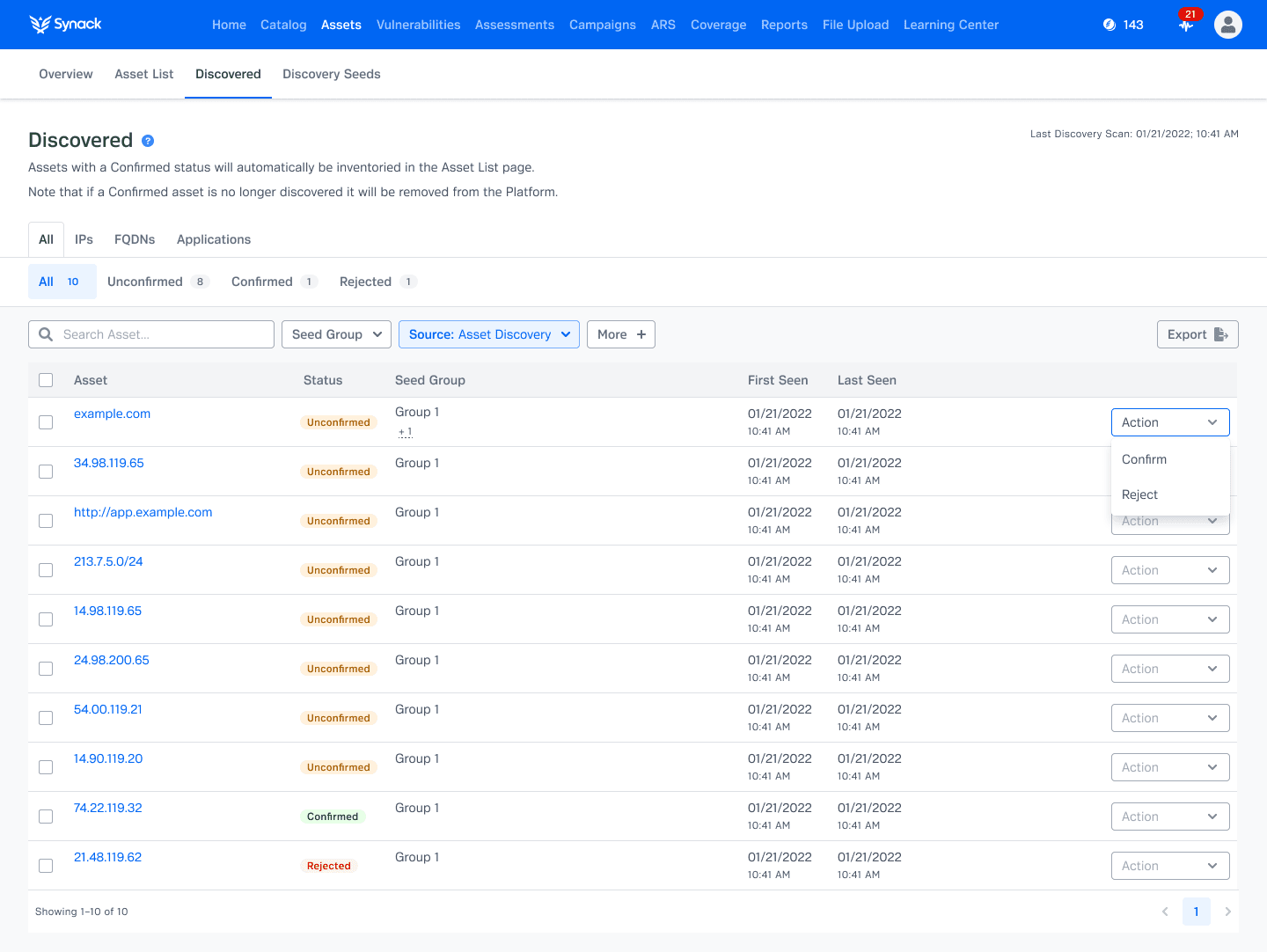Screen dimensions: 1267x952
Task: Check the box for example.com
Action: coord(46,422)
